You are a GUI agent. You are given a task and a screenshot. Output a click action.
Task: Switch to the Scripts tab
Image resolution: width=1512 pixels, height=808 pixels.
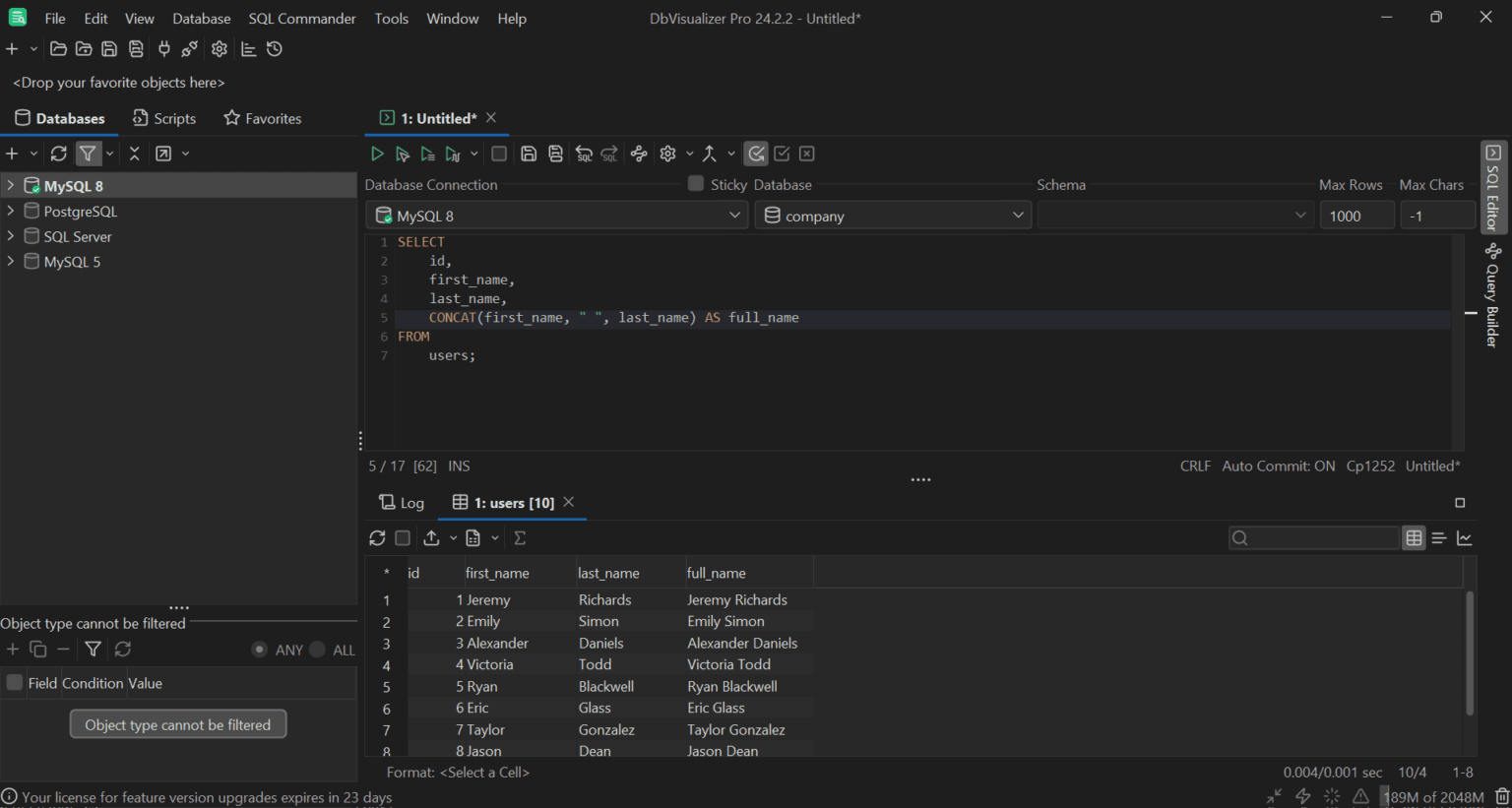[164, 118]
